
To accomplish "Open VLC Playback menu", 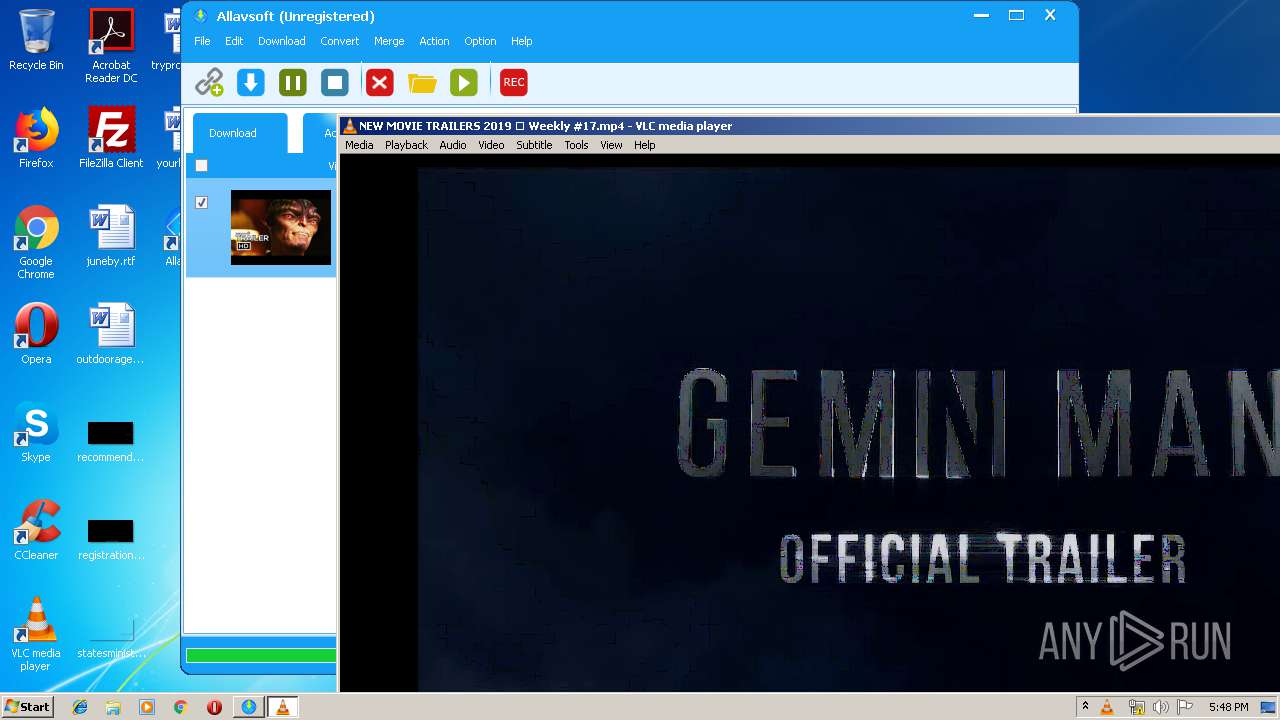I will click(x=406, y=145).
